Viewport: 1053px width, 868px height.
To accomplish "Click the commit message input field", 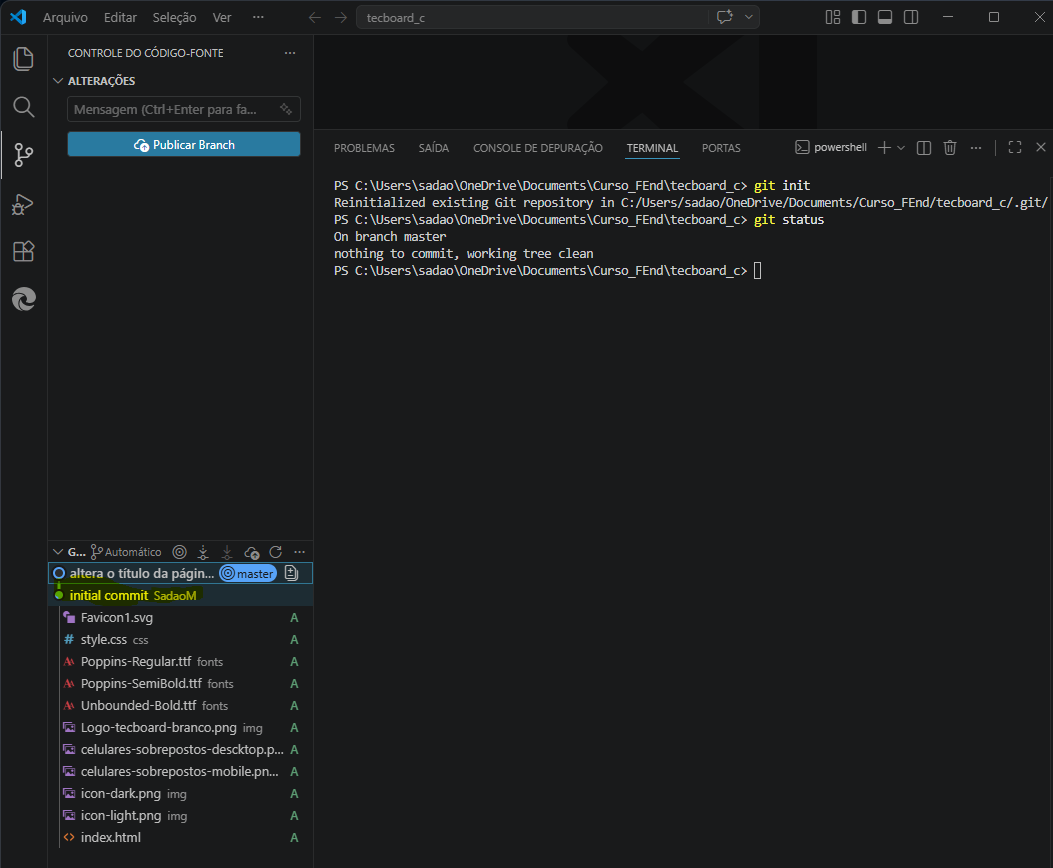I will 170,109.
